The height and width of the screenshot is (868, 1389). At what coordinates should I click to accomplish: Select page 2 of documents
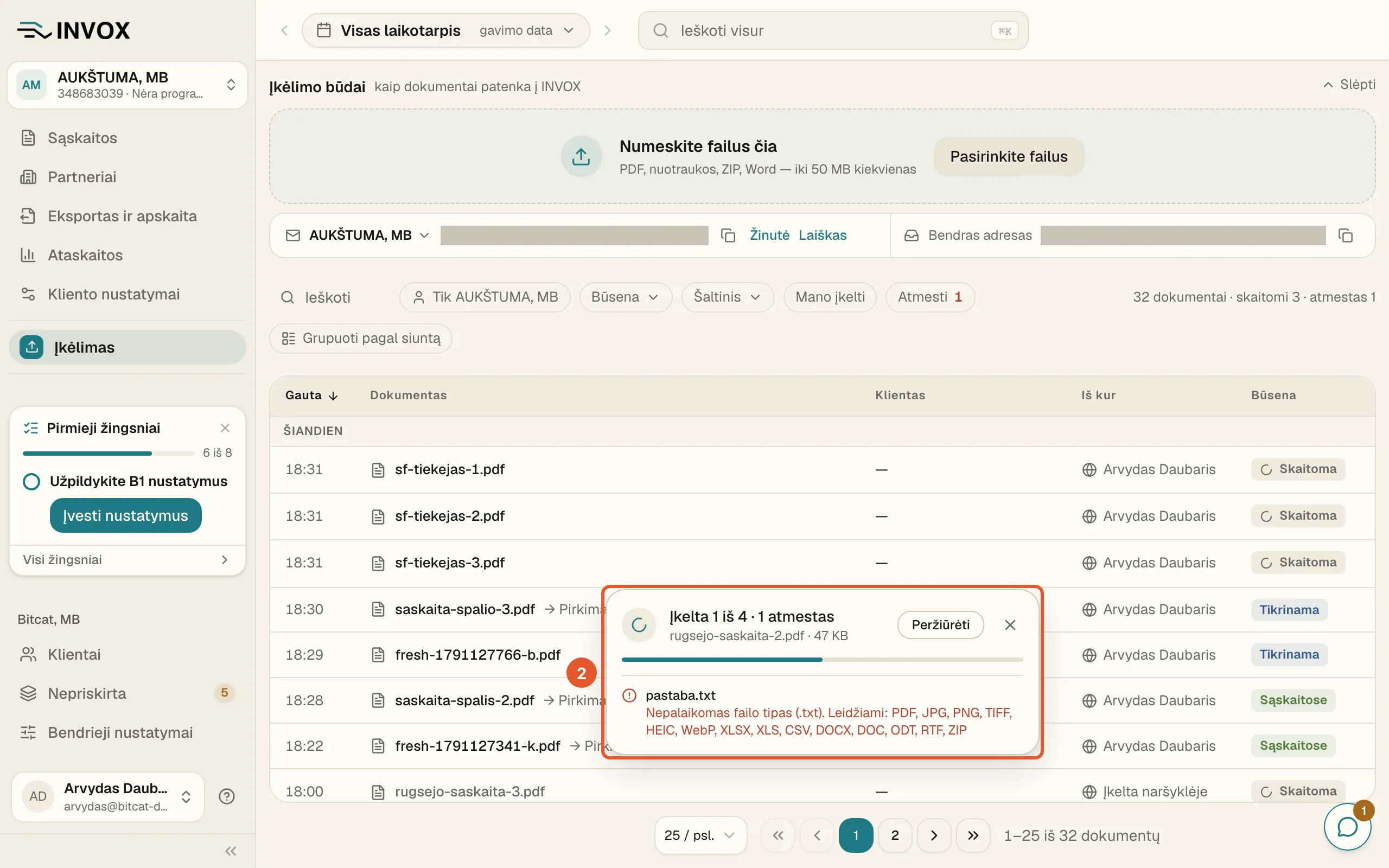895,835
